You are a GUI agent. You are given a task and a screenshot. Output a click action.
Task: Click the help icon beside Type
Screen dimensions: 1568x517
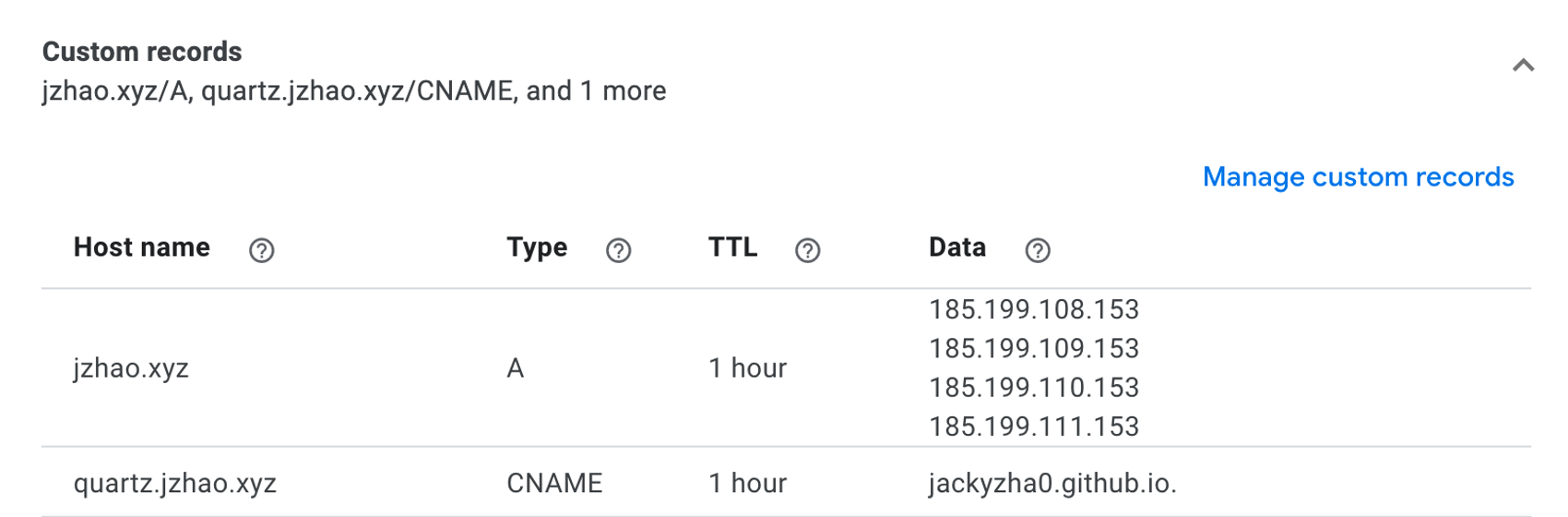(x=618, y=250)
